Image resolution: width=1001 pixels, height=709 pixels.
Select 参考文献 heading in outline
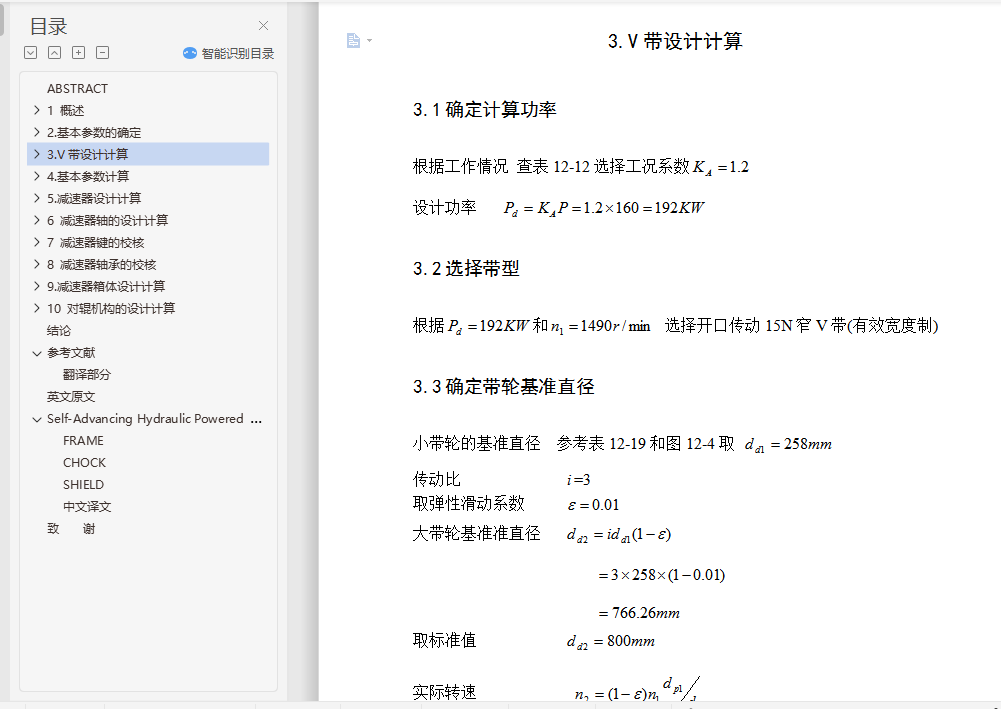click(x=71, y=353)
